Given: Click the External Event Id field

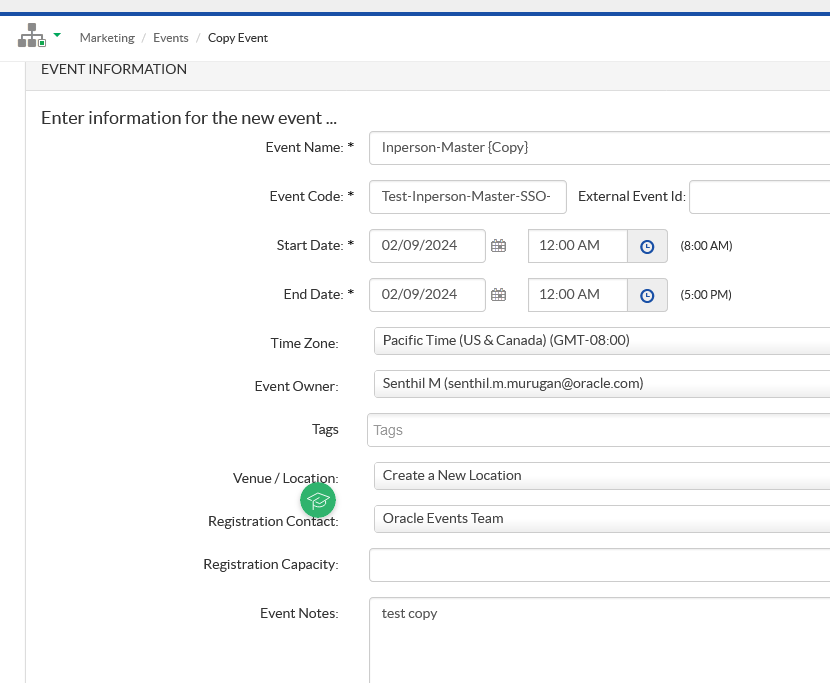Looking at the screenshot, I should [759, 197].
